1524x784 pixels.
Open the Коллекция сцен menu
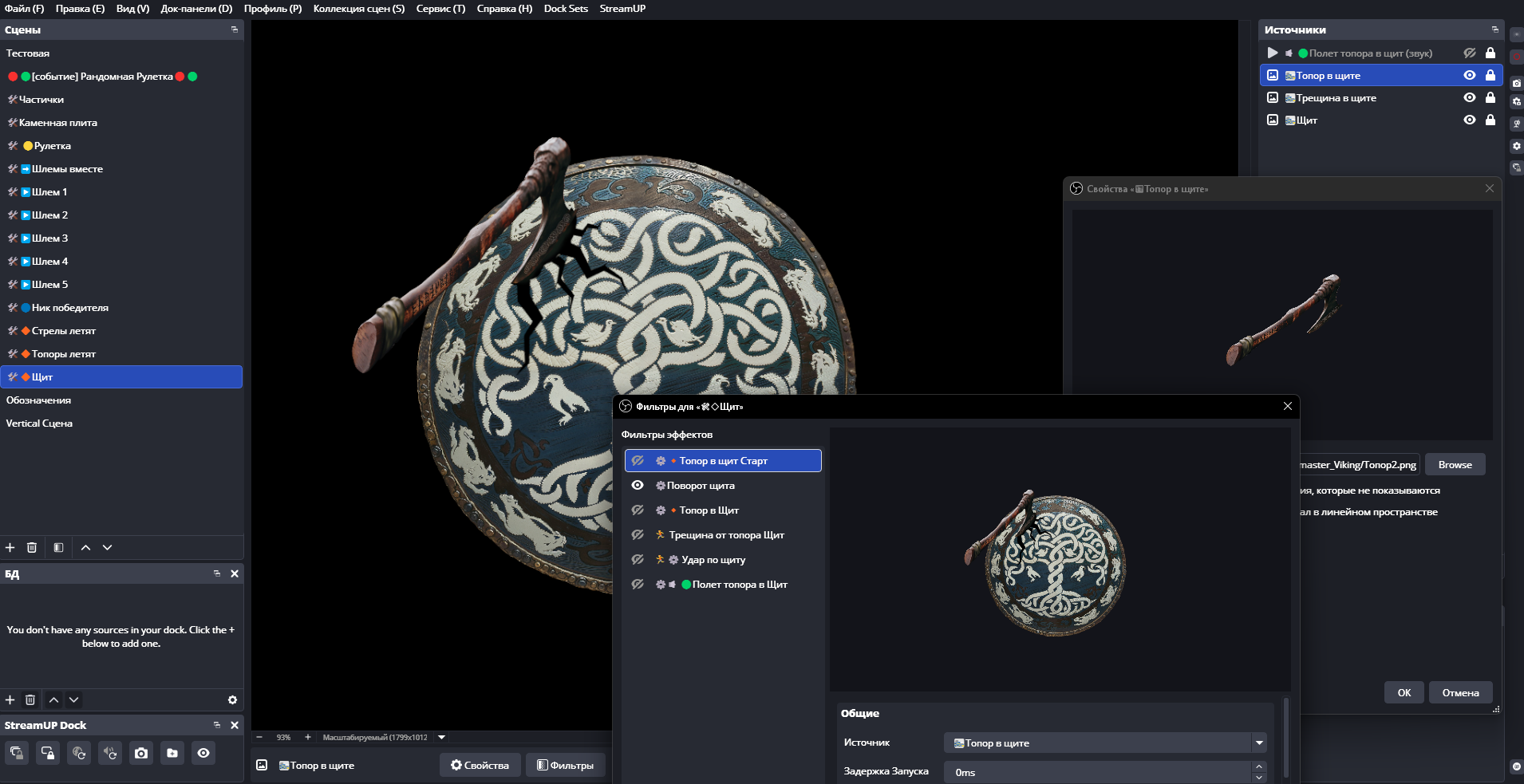pyautogui.click(x=358, y=9)
